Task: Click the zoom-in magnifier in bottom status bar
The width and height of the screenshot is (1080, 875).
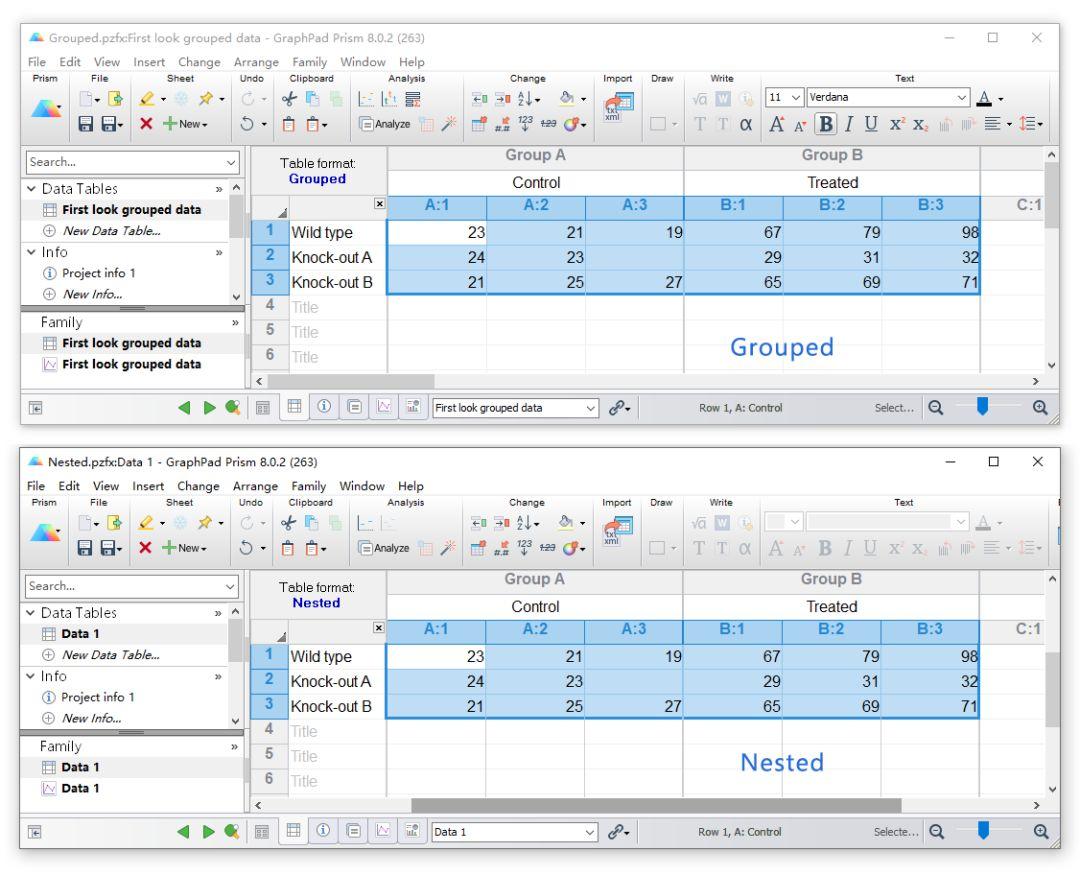Action: pyautogui.click(x=1041, y=832)
